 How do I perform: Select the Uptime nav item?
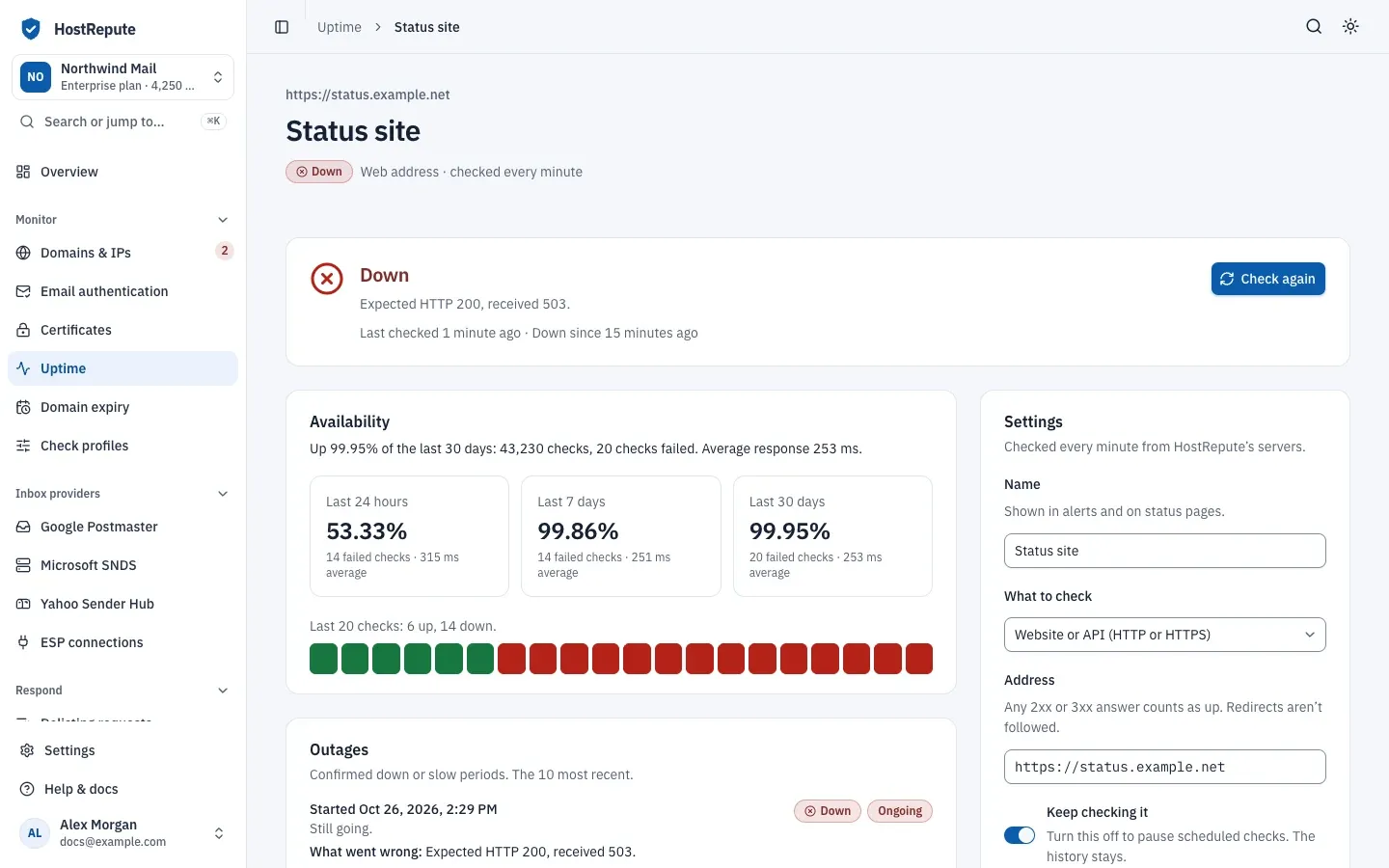[x=123, y=368]
